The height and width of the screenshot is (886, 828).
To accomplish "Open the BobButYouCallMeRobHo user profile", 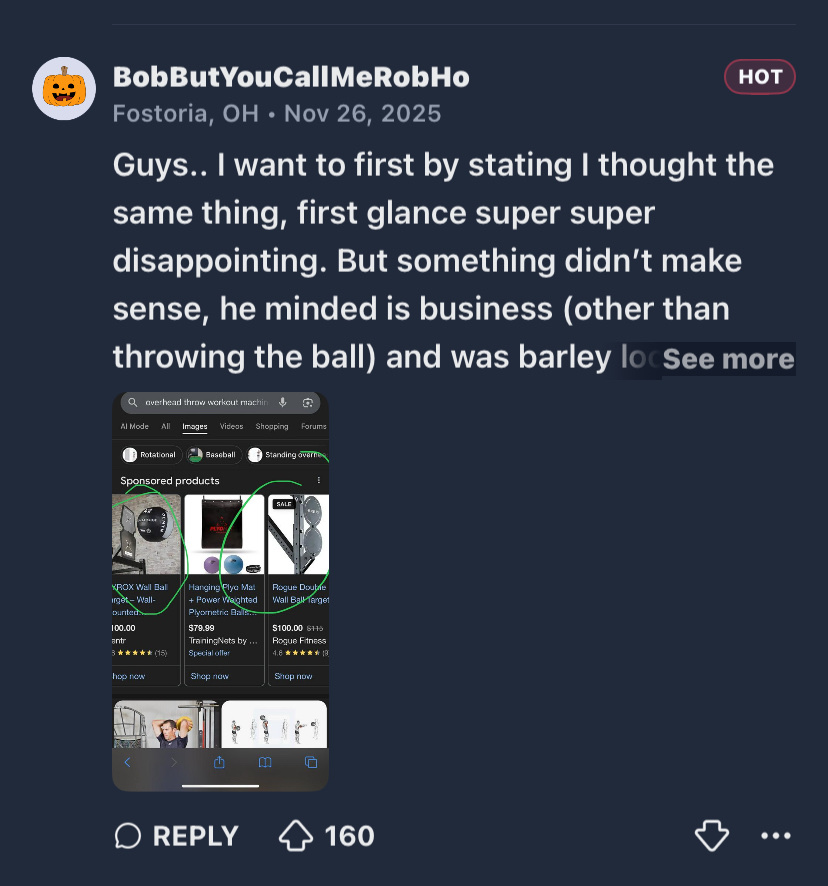I will click(291, 77).
